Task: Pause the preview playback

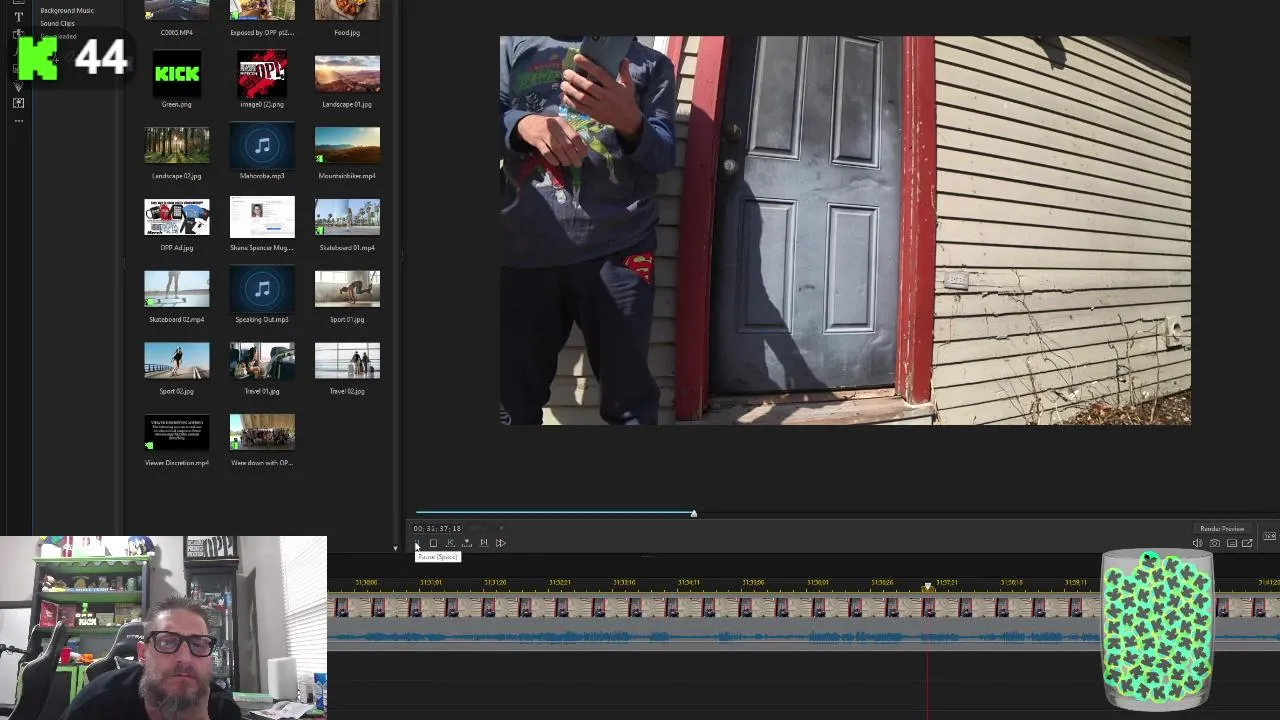Action: pyautogui.click(x=417, y=543)
